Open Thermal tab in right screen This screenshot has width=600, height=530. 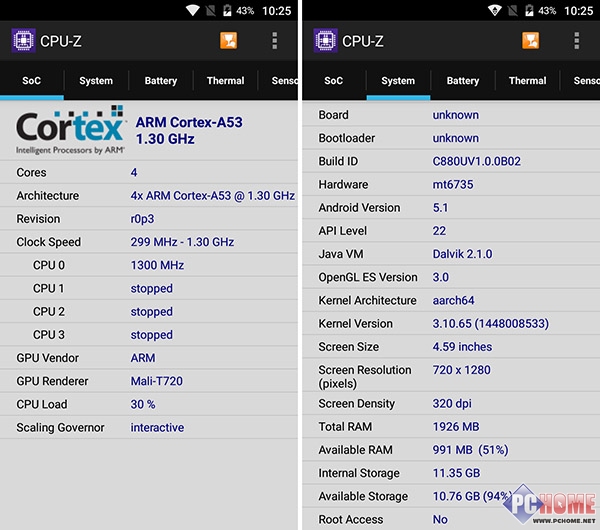click(527, 81)
